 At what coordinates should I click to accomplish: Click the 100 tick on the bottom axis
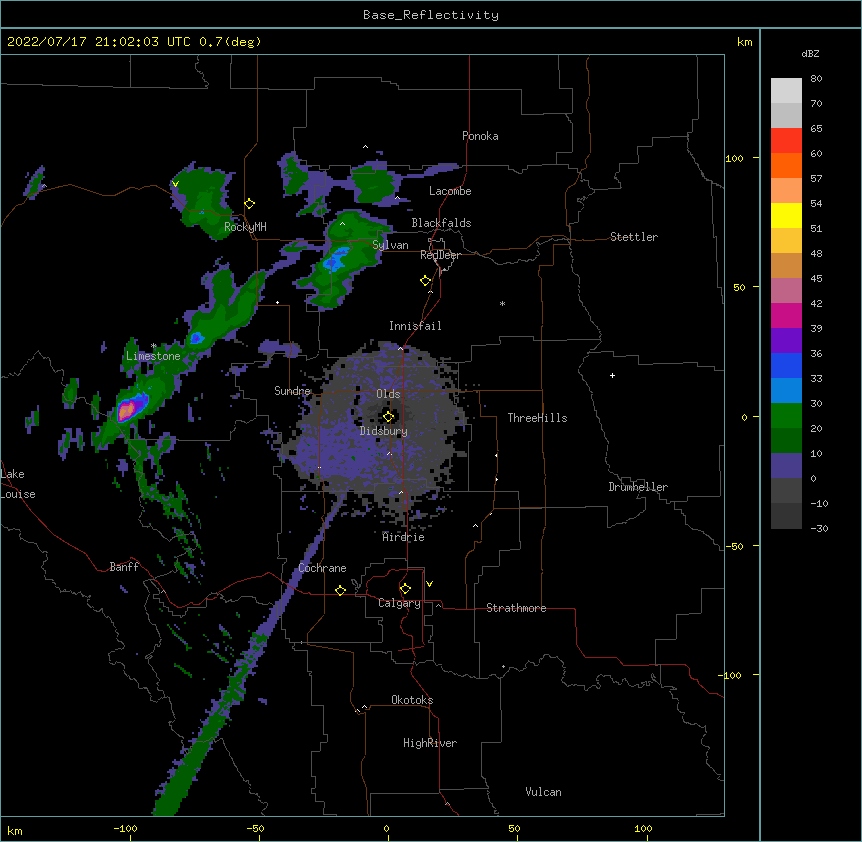643,829
